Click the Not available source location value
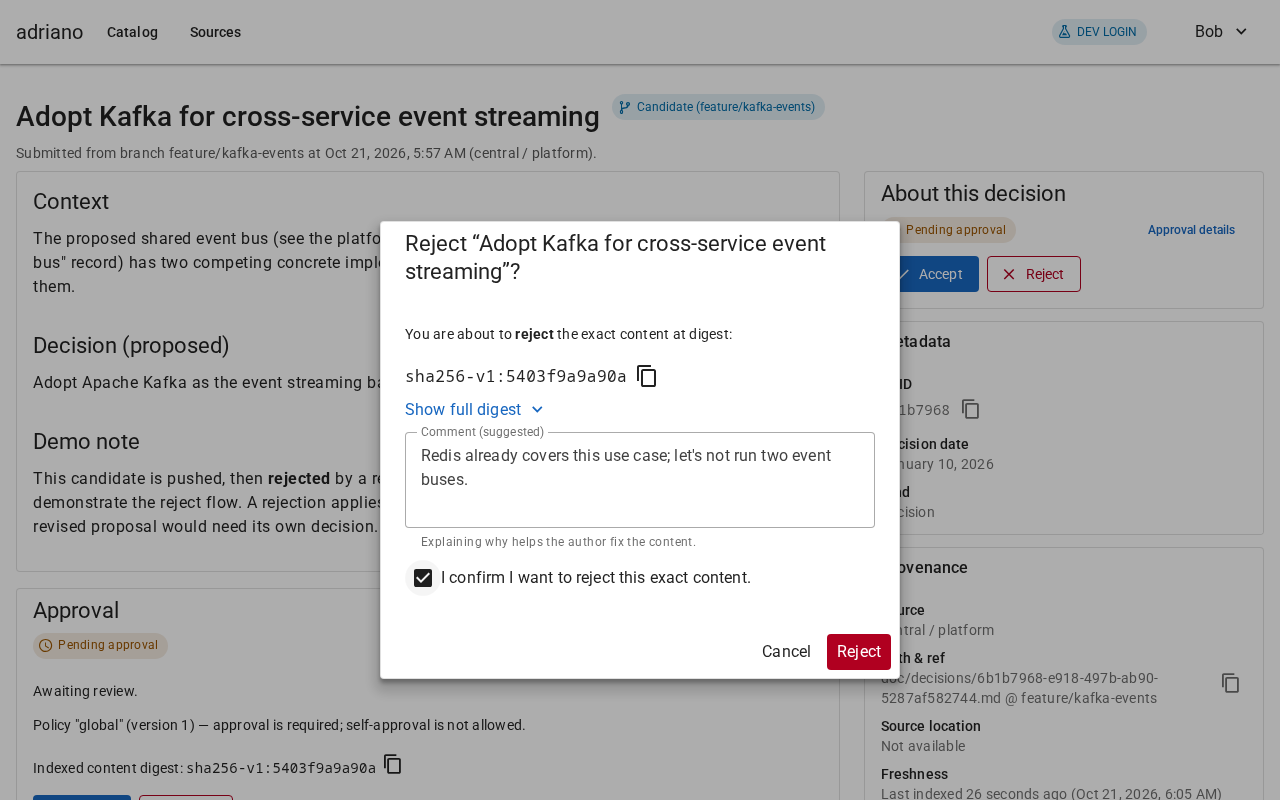This screenshot has width=1280, height=800. (923, 746)
